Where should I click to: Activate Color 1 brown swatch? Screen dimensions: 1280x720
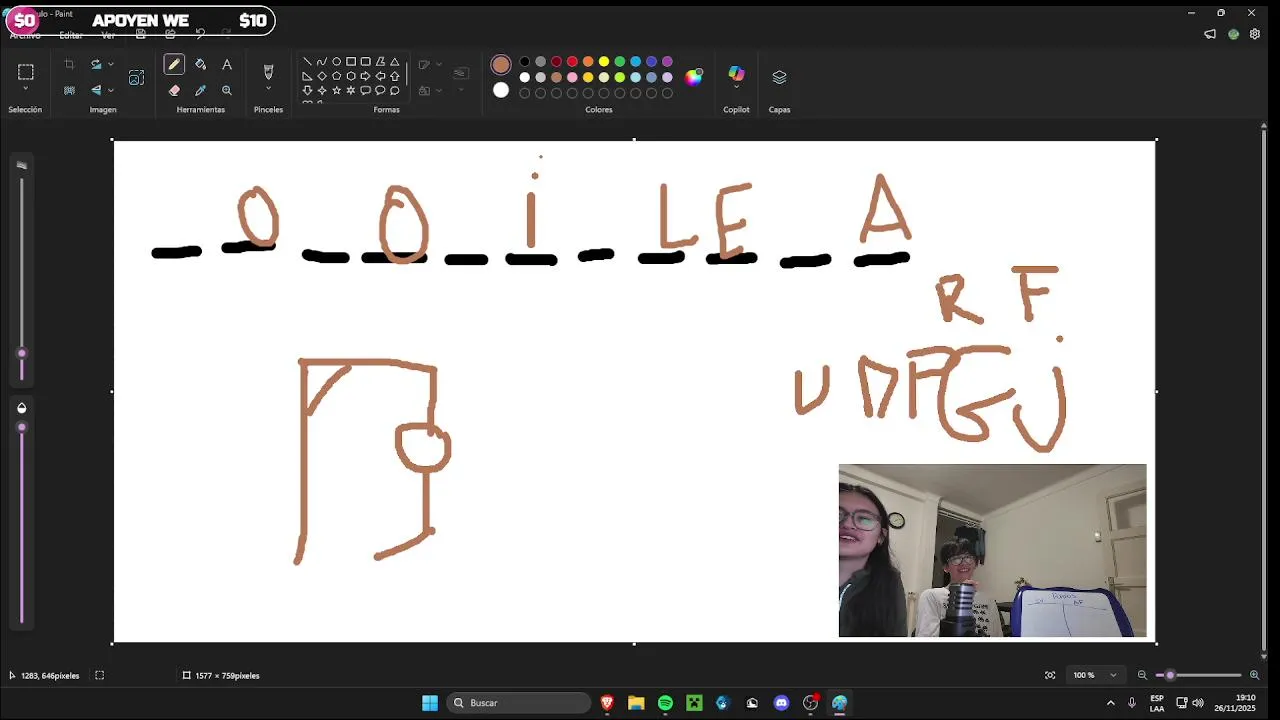click(x=501, y=65)
